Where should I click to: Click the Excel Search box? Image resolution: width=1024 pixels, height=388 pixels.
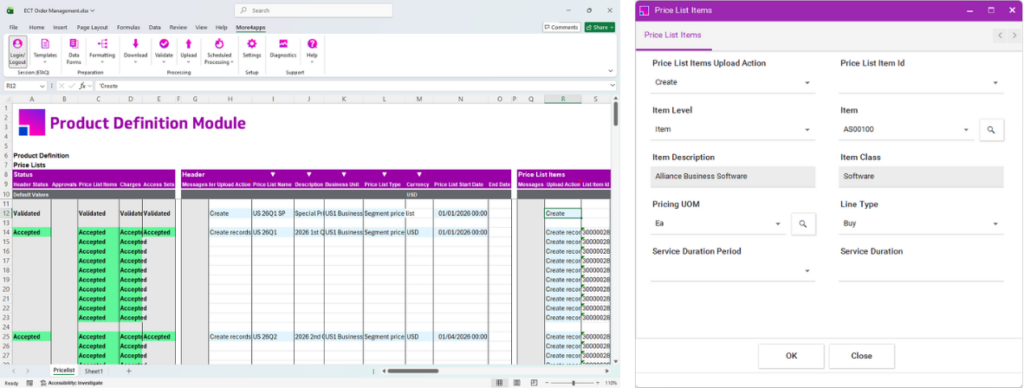[313, 10]
